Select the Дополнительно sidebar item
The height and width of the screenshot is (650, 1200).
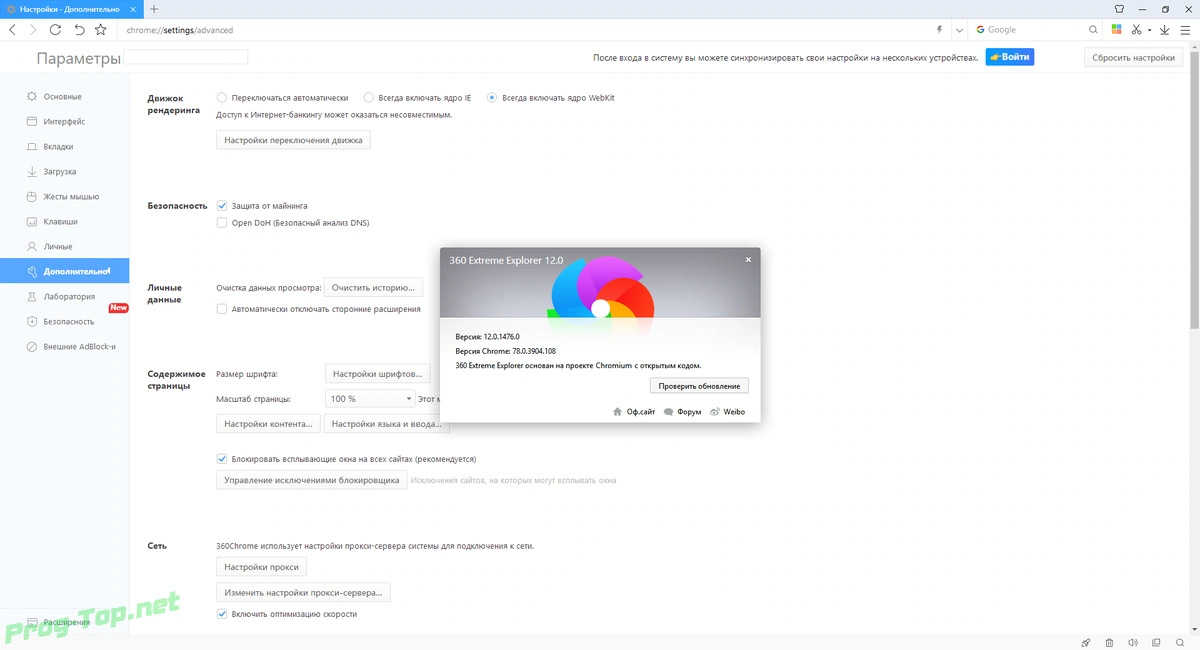(x=64, y=272)
